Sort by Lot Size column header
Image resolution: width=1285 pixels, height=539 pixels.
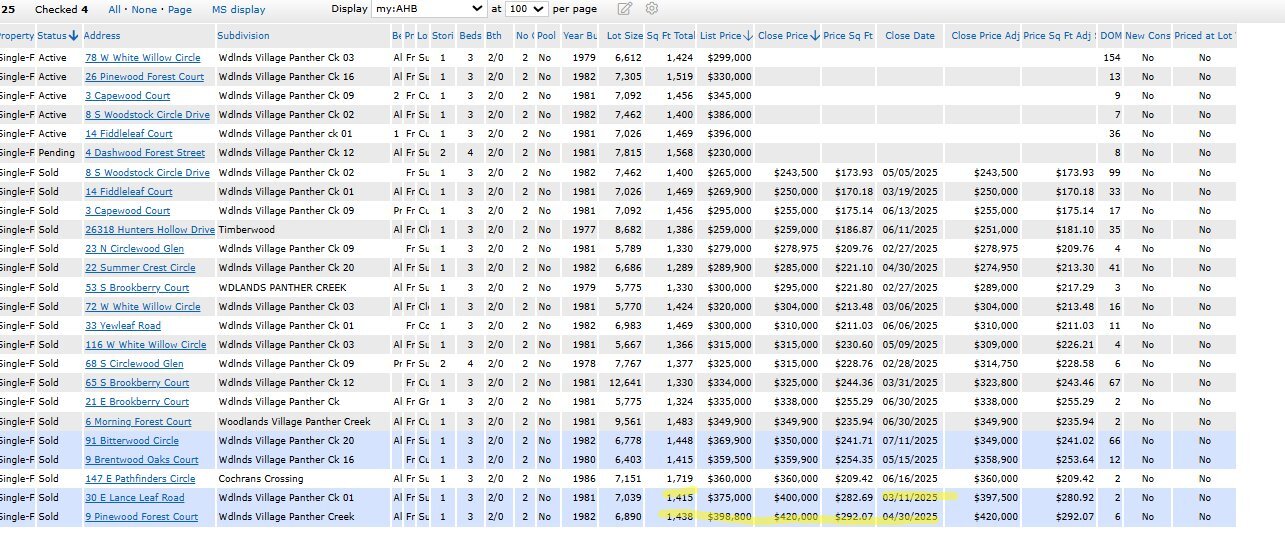[624, 35]
